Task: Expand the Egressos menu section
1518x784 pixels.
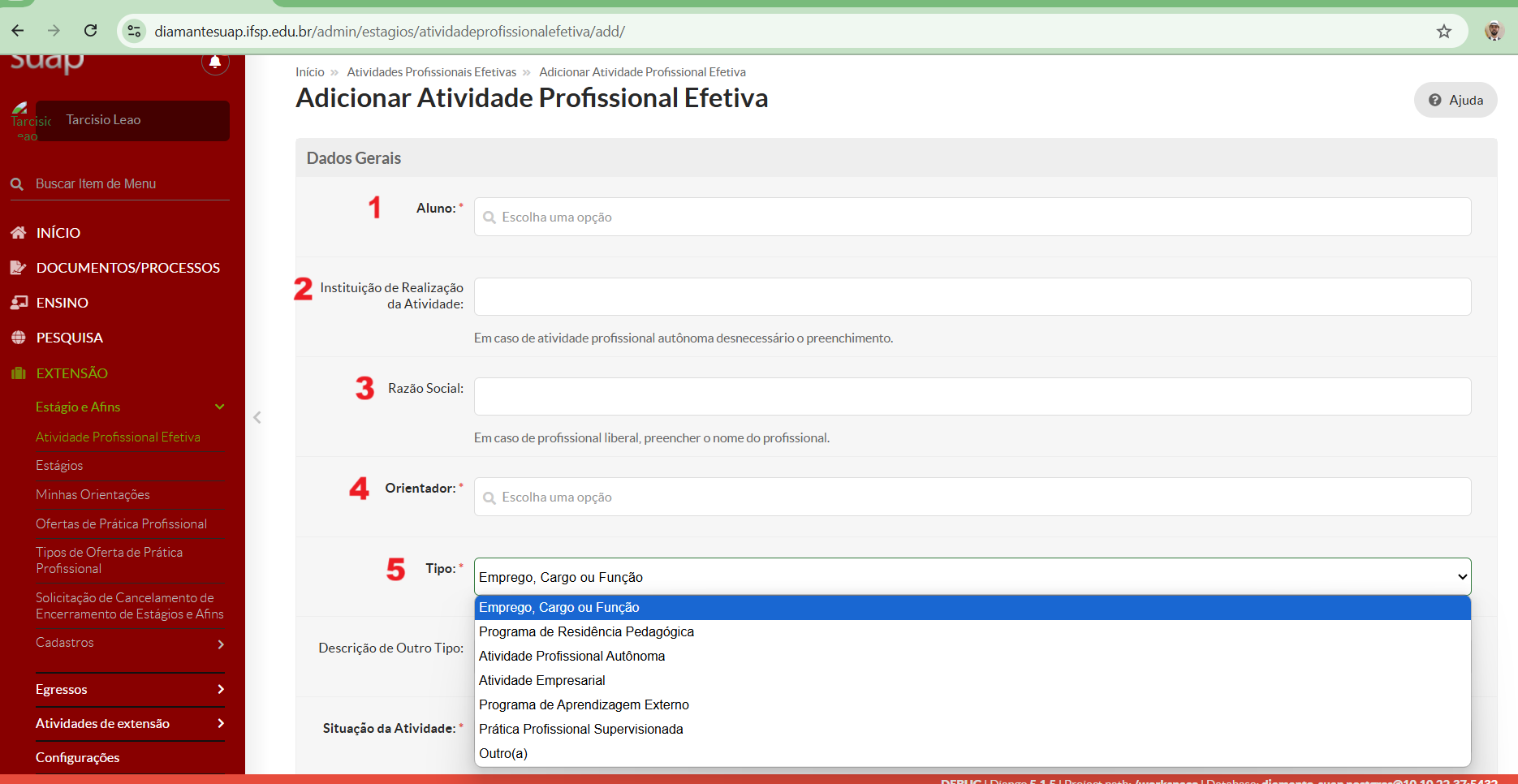Action: 221,689
